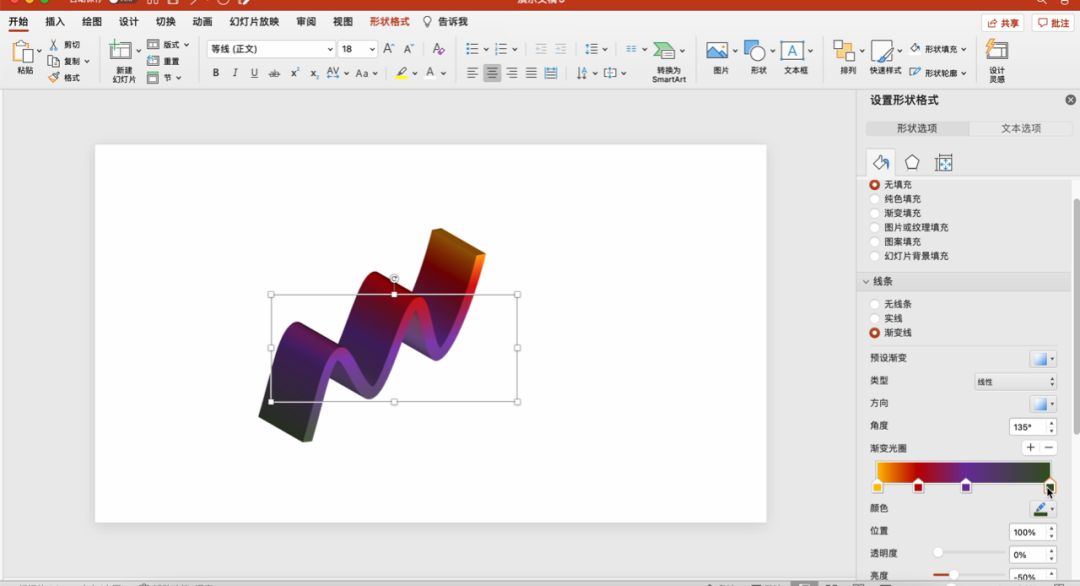Click the Cut (剪切) scissors icon

click(54, 45)
